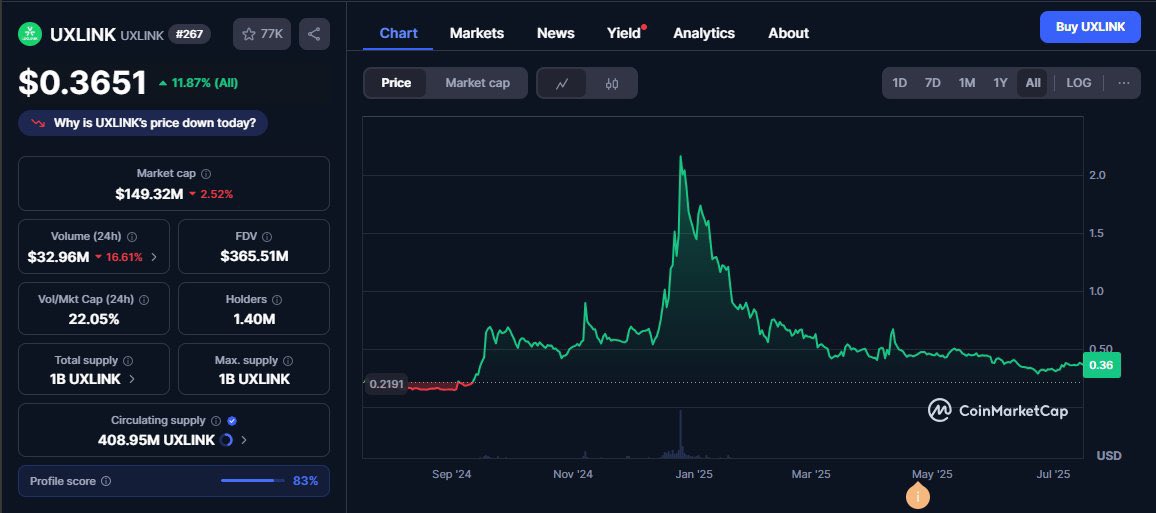The image size is (1156, 513).
Task: Open the share icon button
Action: [x=314, y=34]
